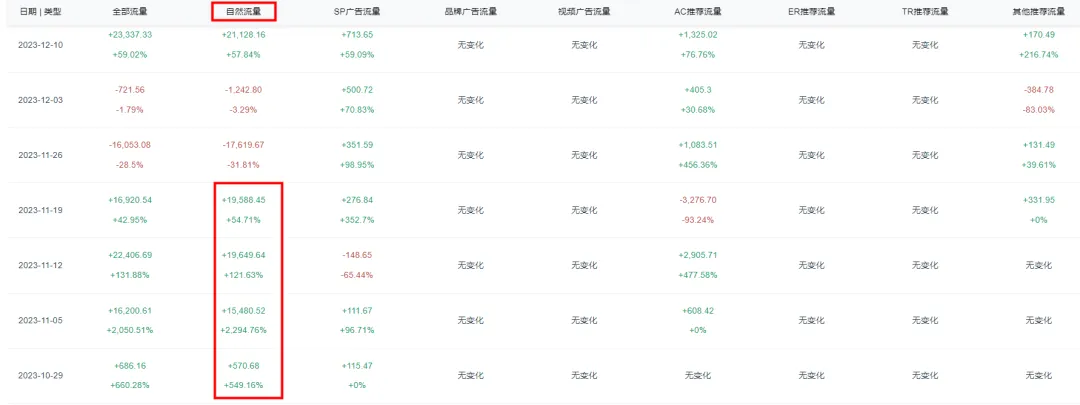Viewport: 1080px width, 405px height.
Task: Click the +121.63% natural traffic percentage
Action: (244, 275)
